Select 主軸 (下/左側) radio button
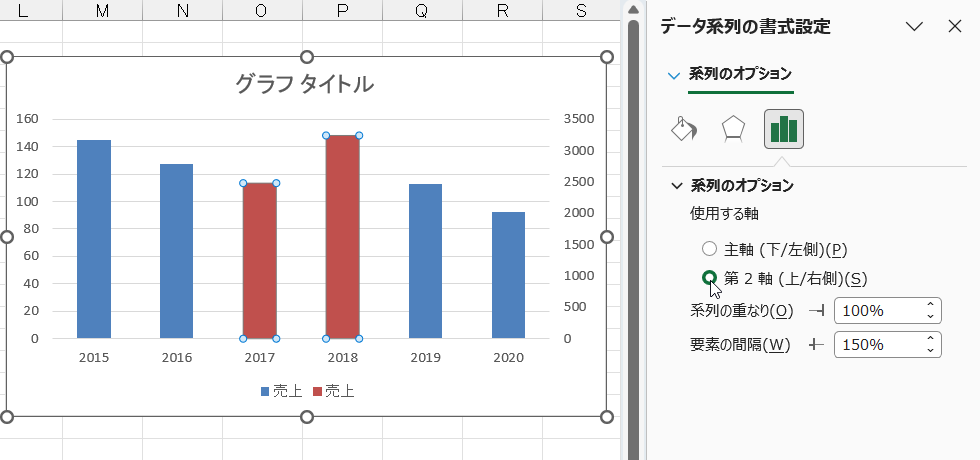This screenshot has width=980, height=460. pos(709,249)
